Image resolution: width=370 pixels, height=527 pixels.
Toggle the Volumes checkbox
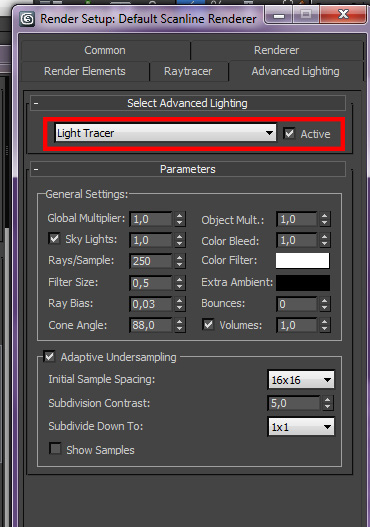[x=208, y=325]
